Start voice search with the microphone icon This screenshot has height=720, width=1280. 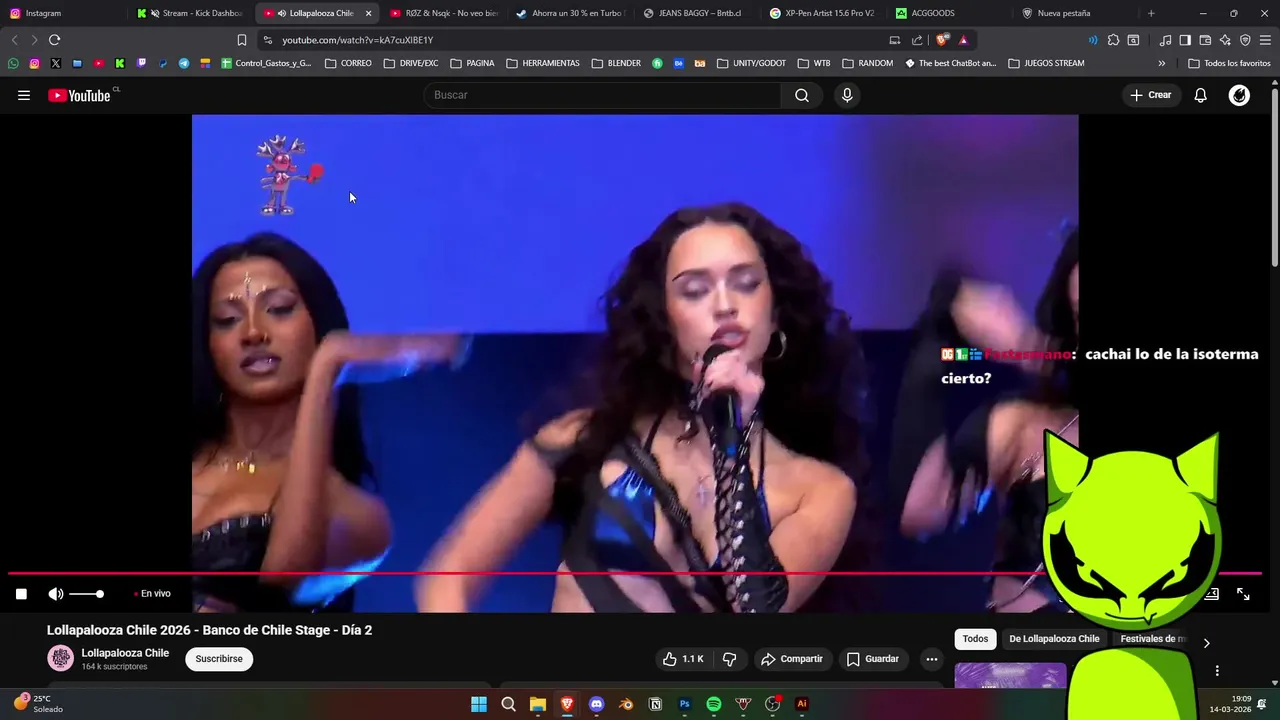click(847, 95)
